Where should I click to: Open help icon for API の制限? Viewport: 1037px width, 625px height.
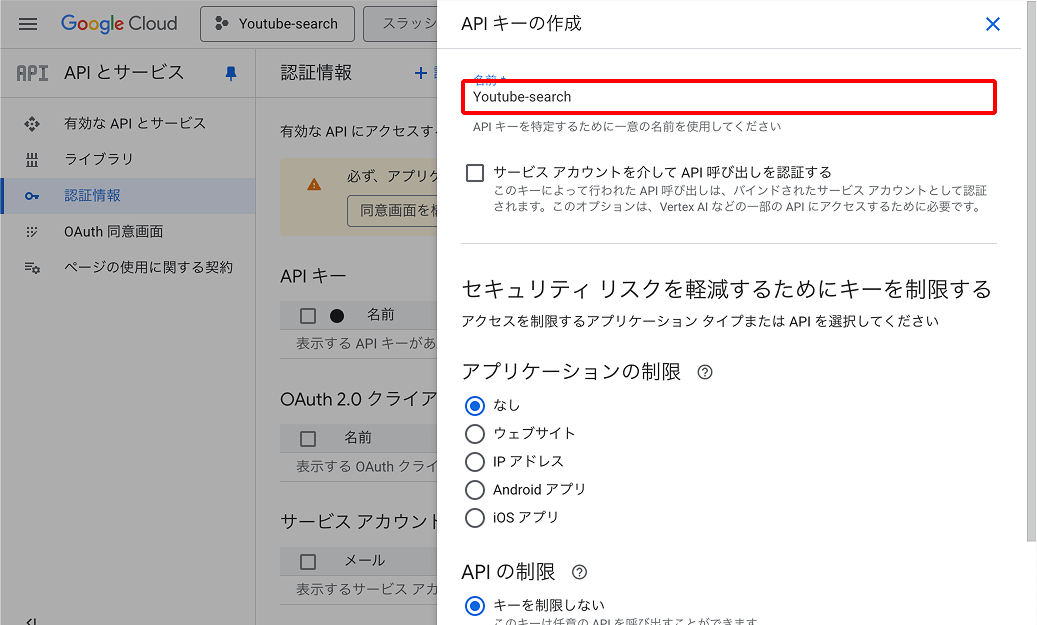(579, 572)
